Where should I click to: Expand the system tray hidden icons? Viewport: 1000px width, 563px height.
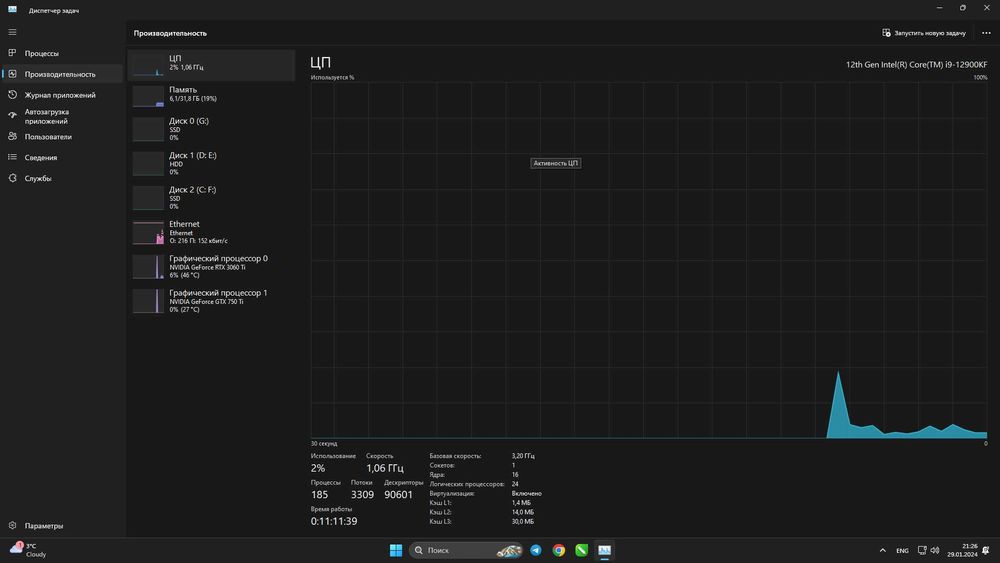(x=883, y=550)
